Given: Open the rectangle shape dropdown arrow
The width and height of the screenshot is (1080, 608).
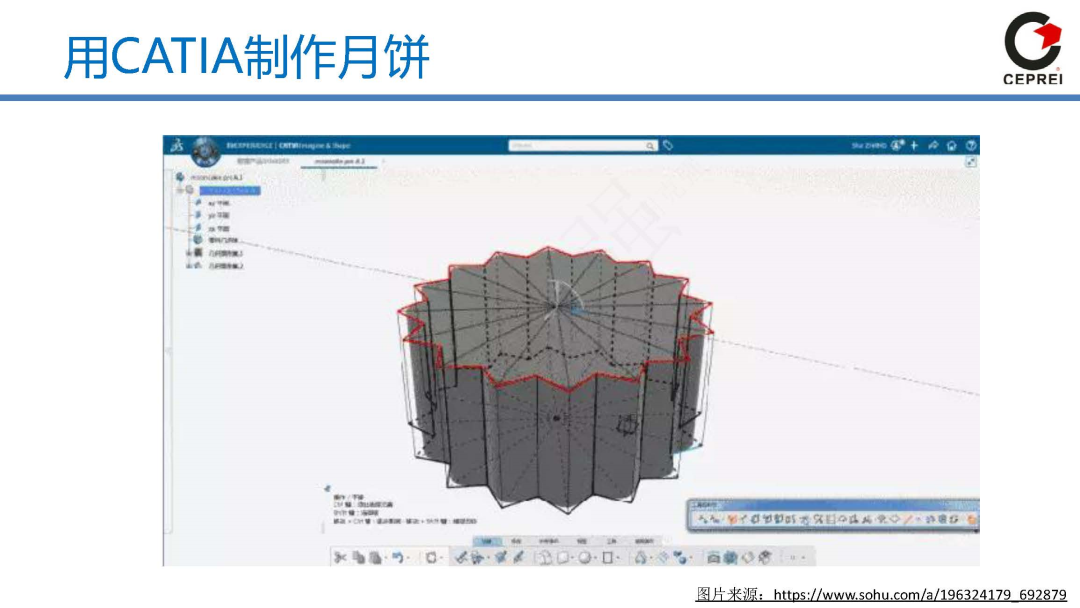Looking at the screenshot, I should point(619,558).
